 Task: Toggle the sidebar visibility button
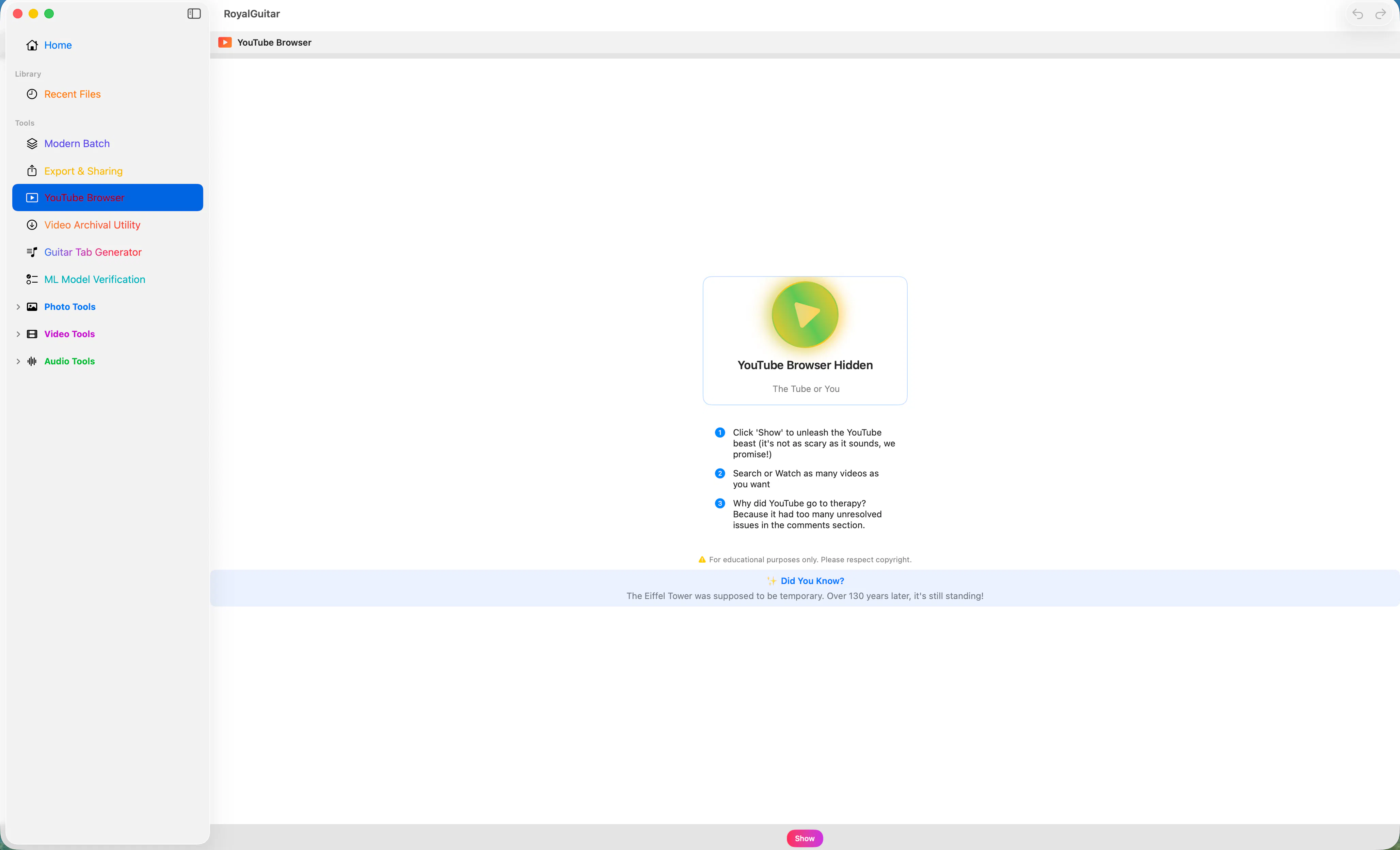(x=194, y=14)
